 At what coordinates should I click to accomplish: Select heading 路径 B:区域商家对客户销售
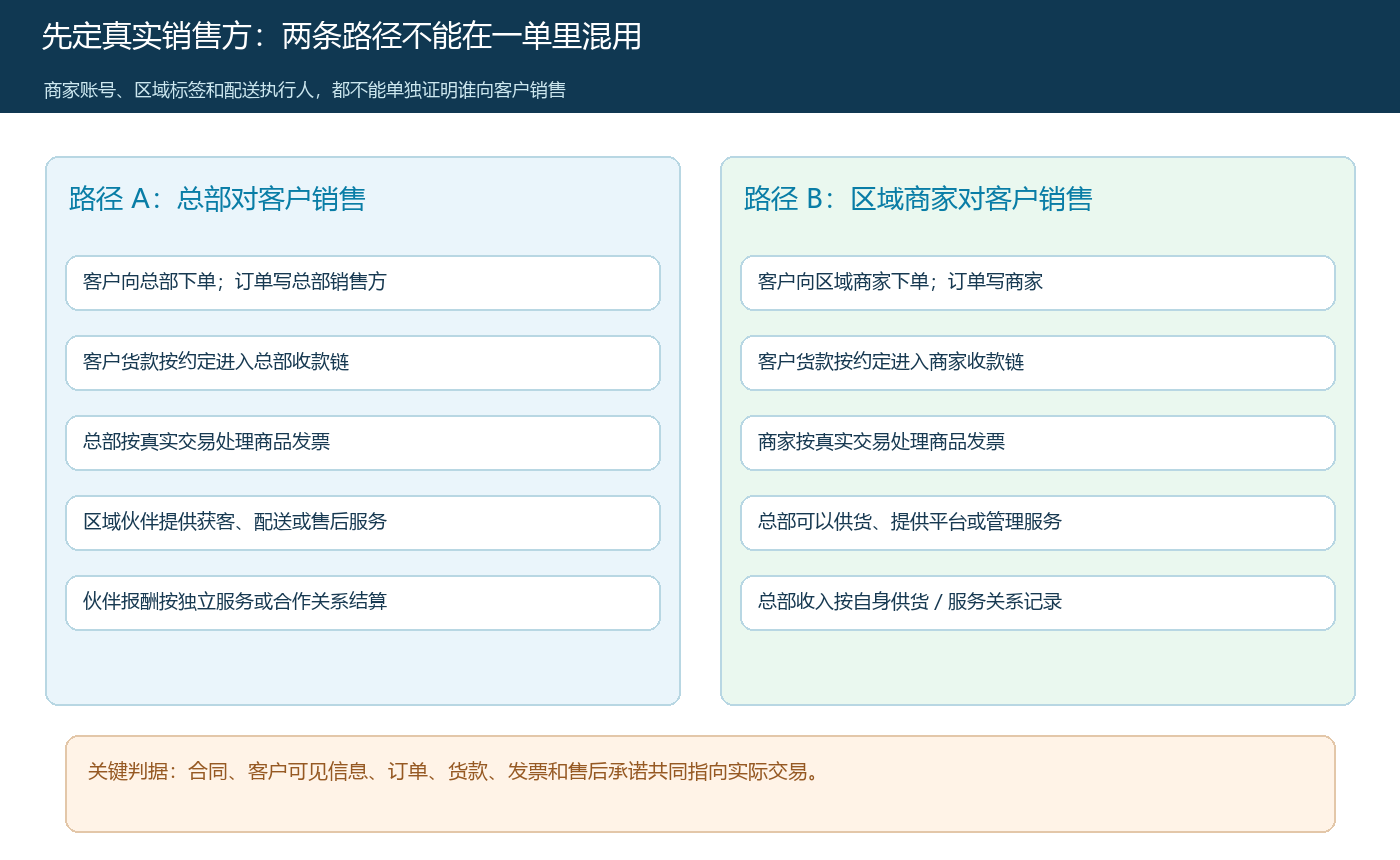(918, 199)
